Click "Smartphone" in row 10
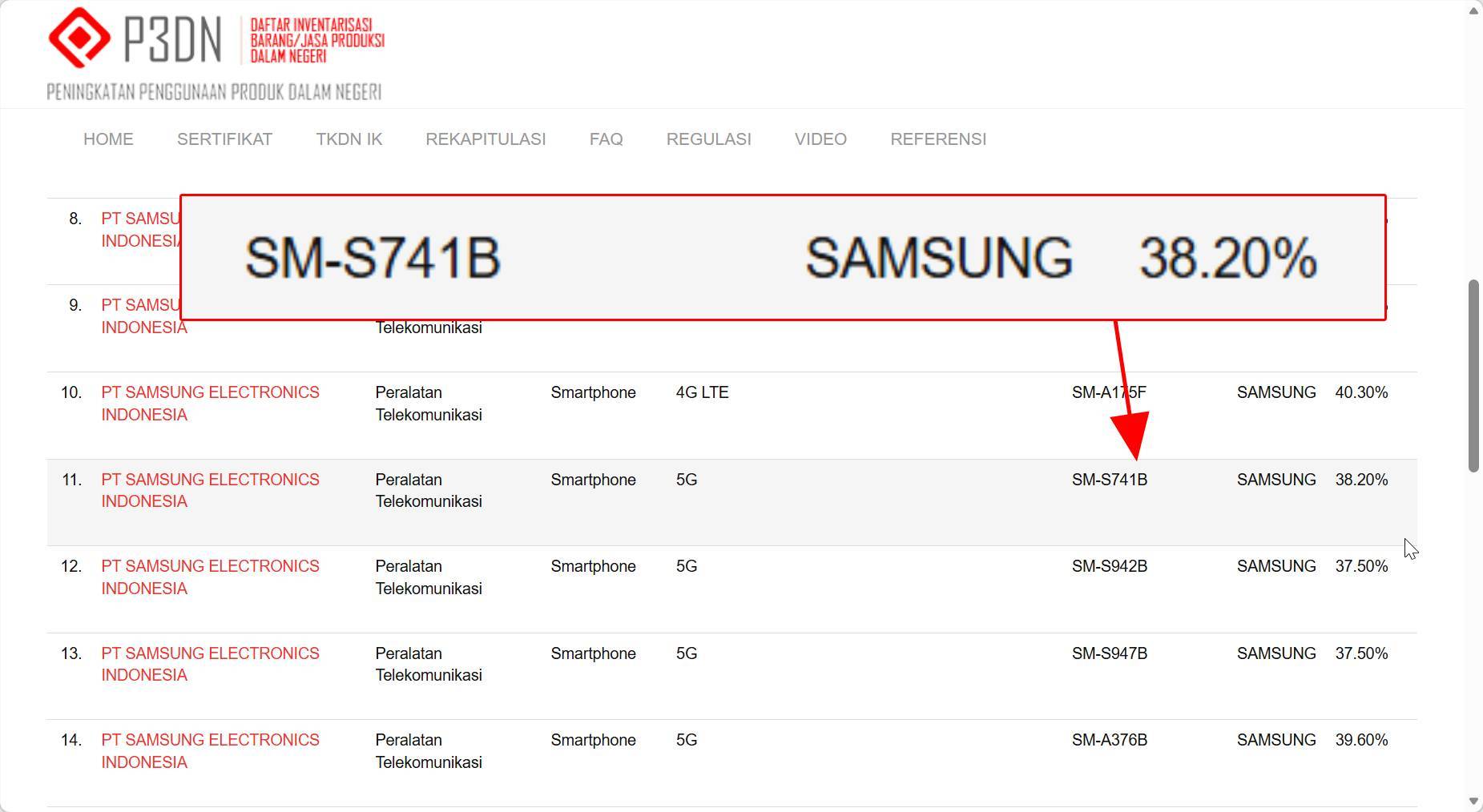Viewport: 1483px width, 812px height. click(594, 392)
